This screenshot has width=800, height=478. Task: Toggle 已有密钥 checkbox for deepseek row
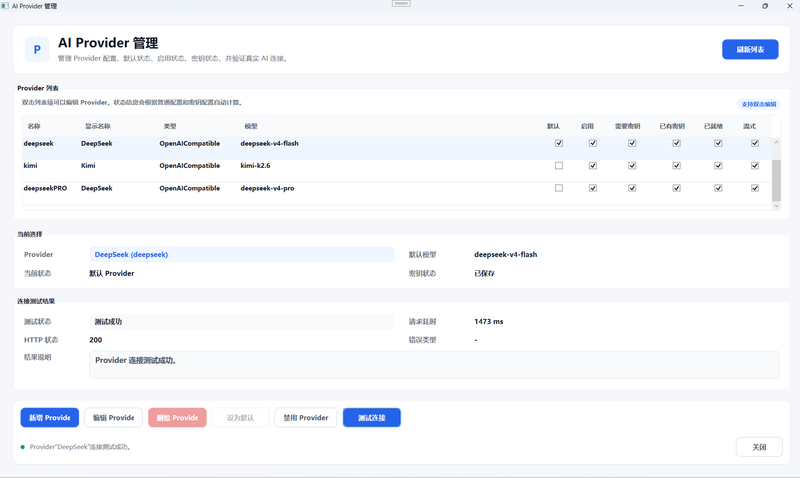click(676, 143)
